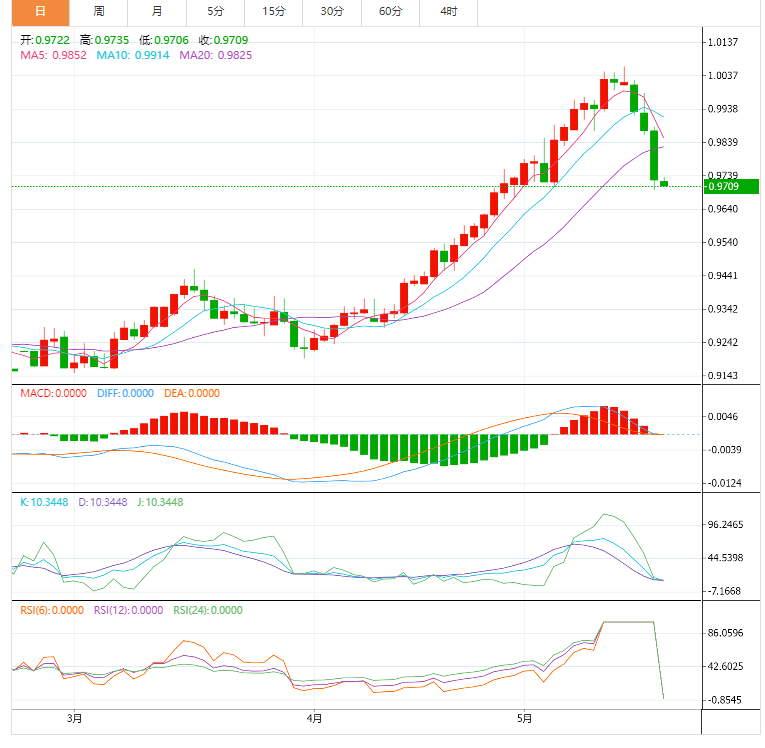Image resolution: width=765 pixels, height=748 pixels.
Task: Click the RSI(6):0.0000 label
Action: coord(52,610)
